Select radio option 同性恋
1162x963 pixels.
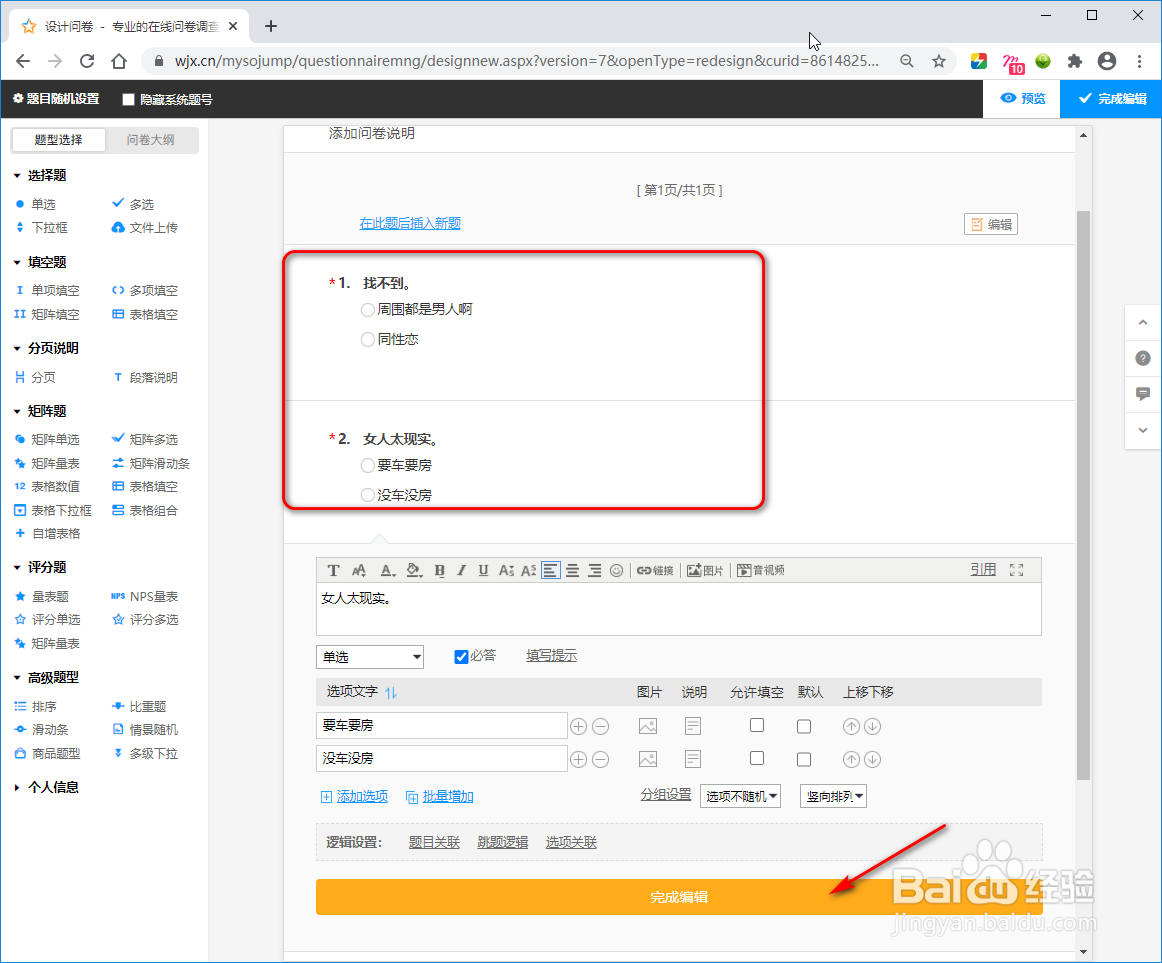368,340
